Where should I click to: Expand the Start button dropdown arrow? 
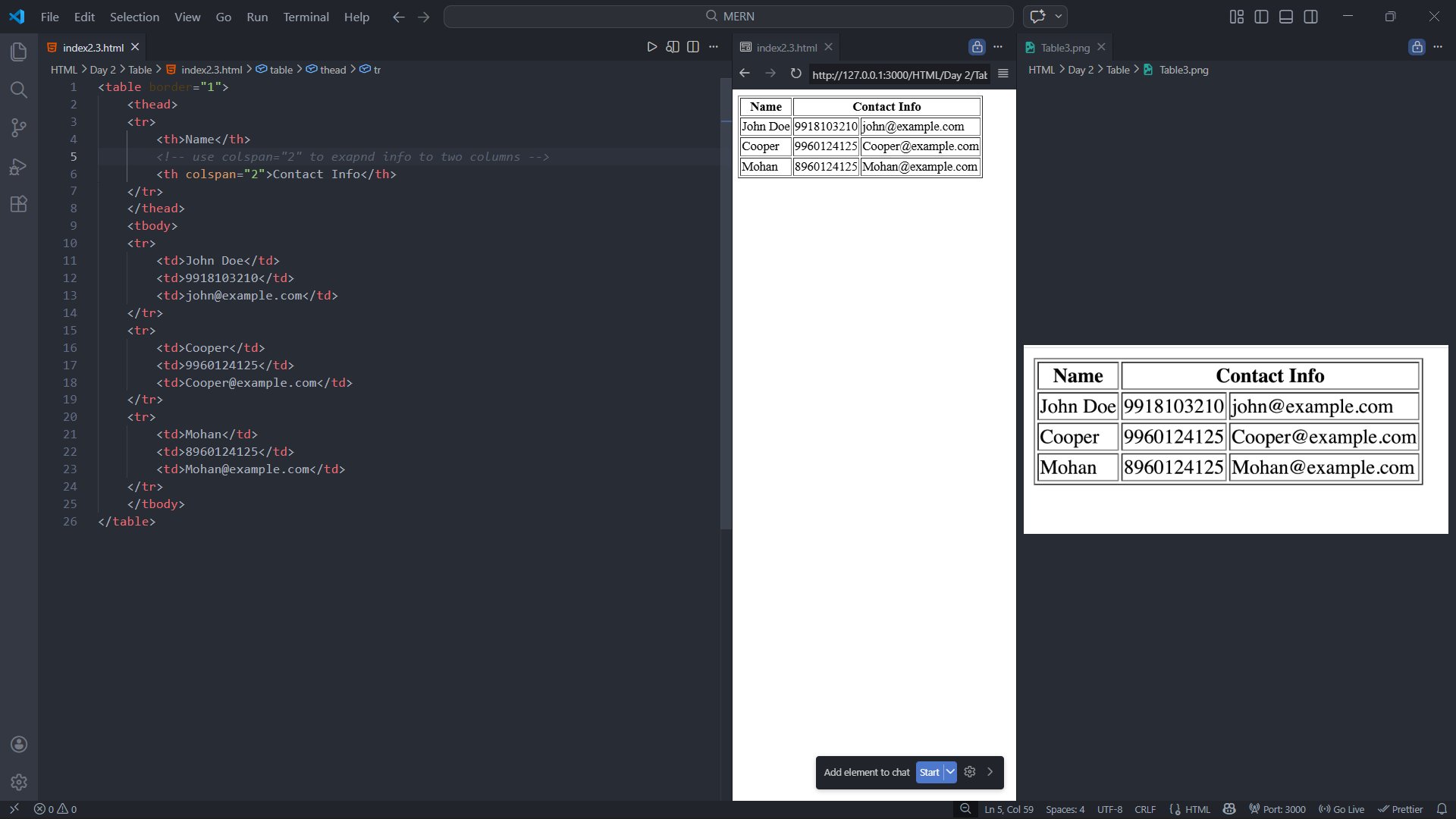tap(950, 772)
